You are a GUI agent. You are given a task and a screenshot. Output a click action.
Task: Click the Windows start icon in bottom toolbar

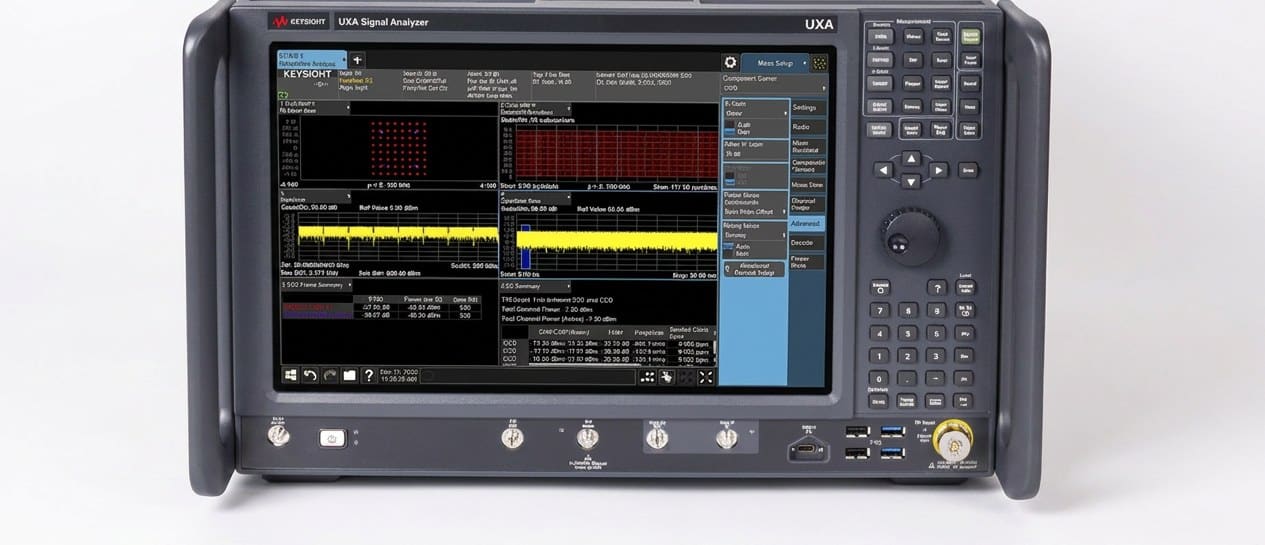point(290,376)
